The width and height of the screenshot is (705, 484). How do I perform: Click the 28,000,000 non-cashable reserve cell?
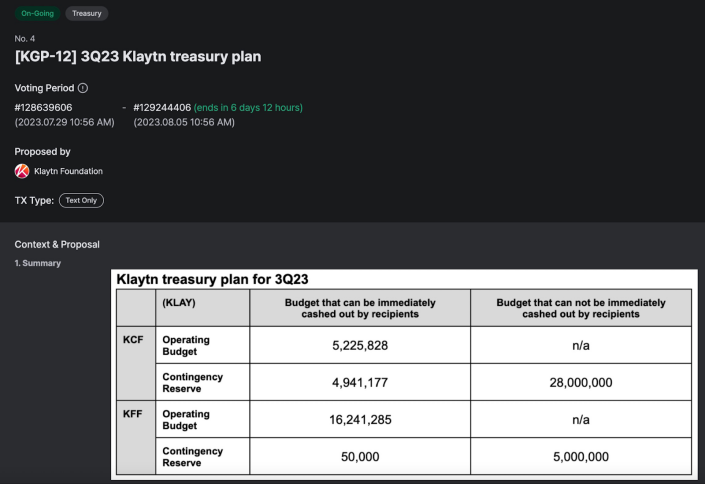(581, 382)
